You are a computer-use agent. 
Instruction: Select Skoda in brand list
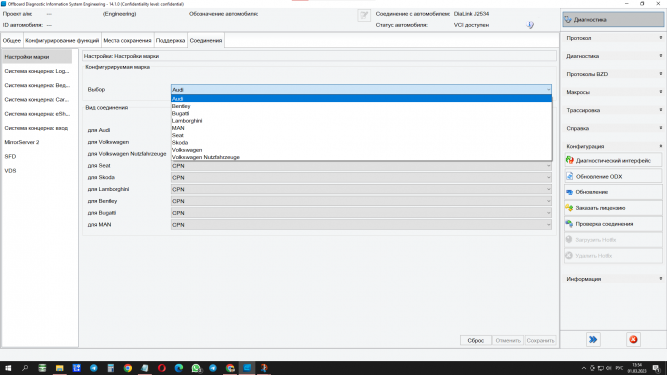point(361,142)
